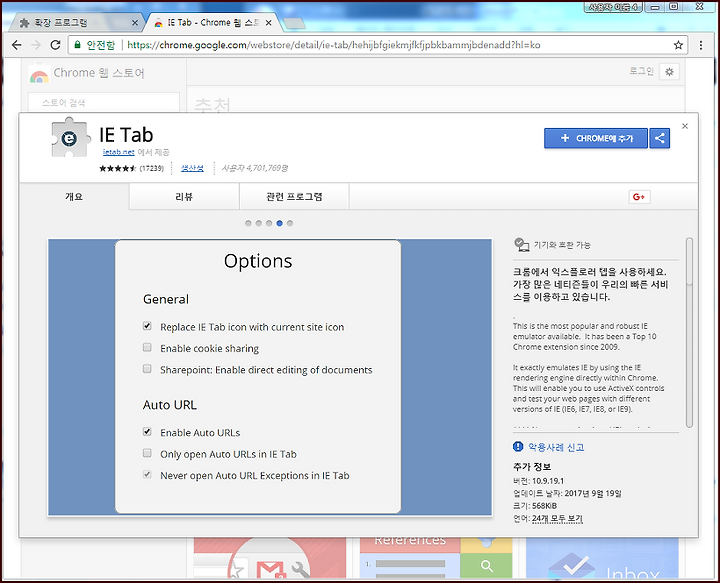Select the 개요 tab
The width and height of the screenshot is (720, 583).
pos(74,196)
